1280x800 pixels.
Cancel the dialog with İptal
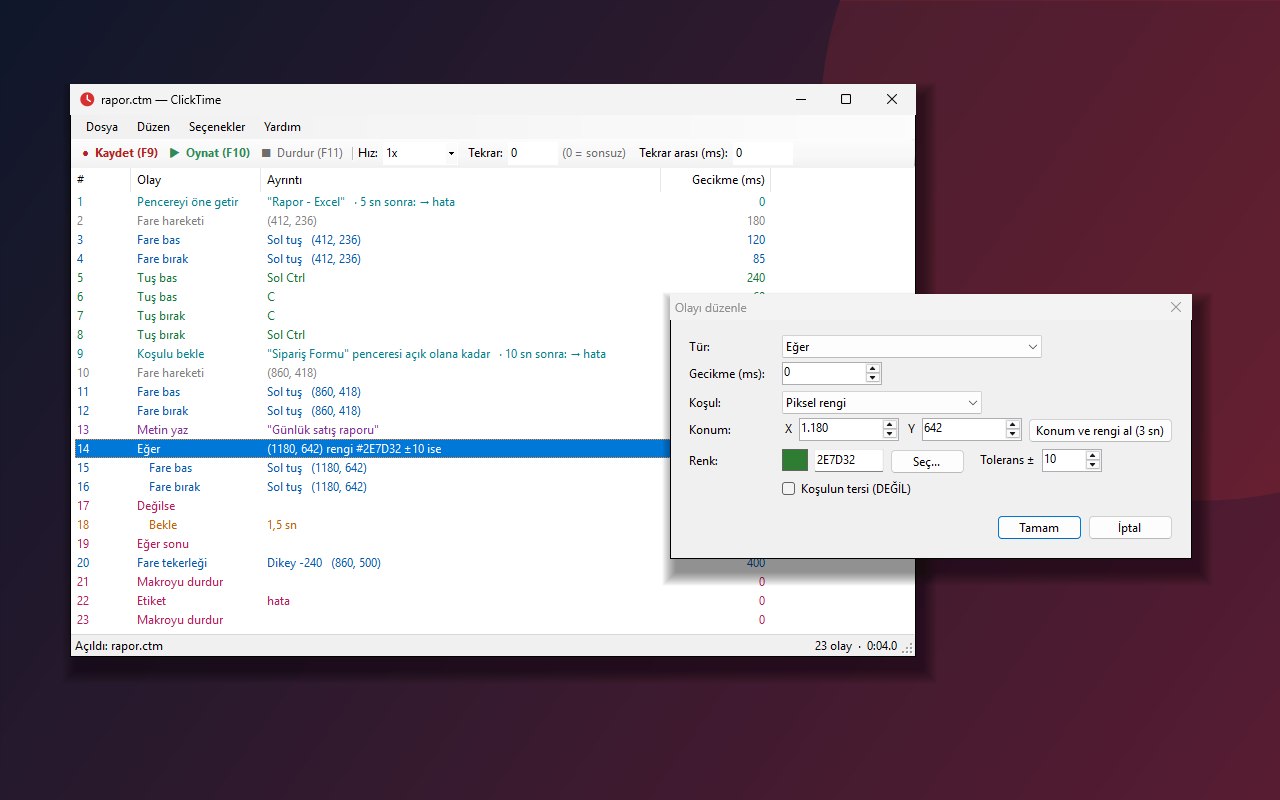point(1130,528)
